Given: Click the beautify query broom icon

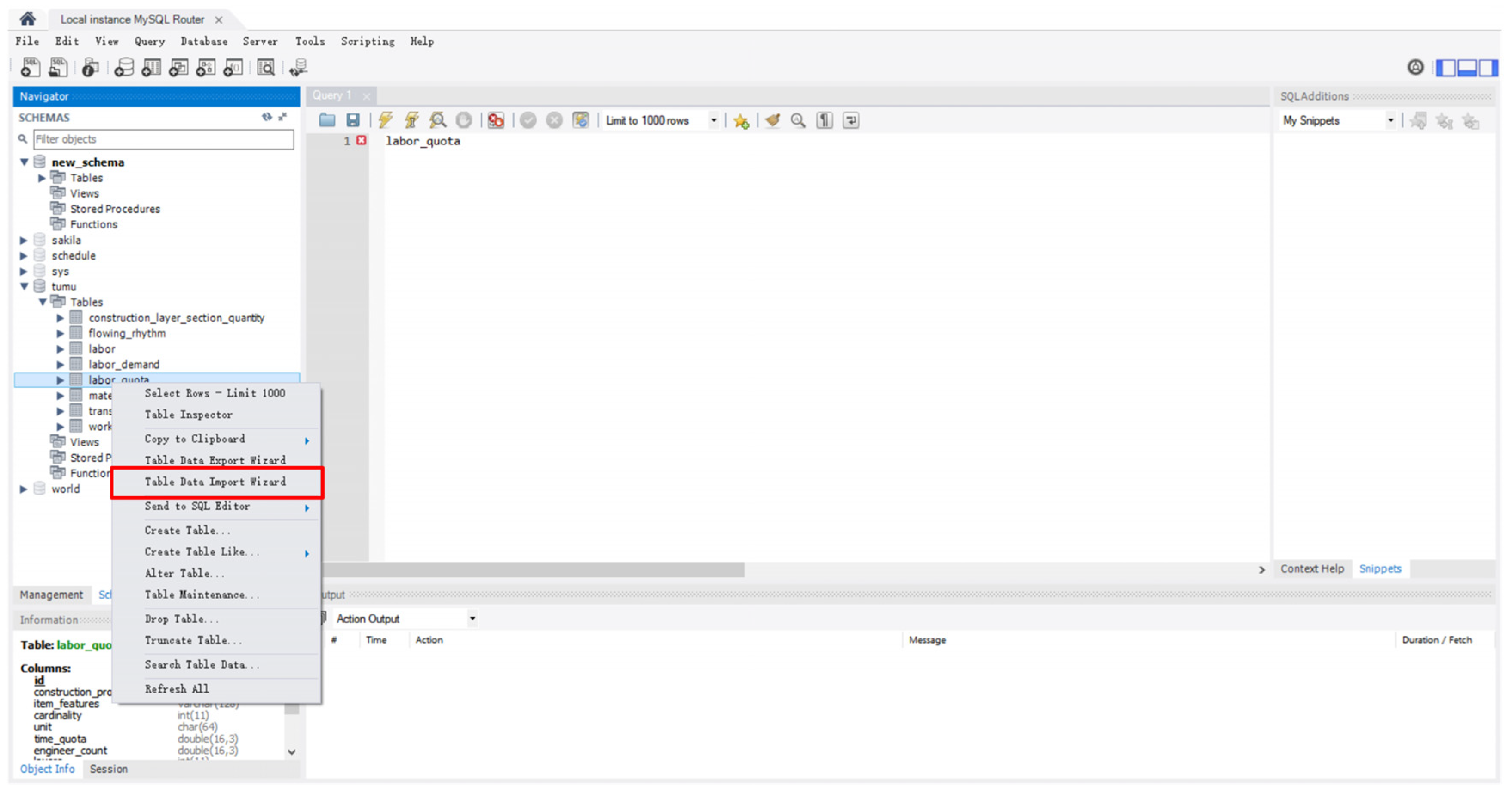Looking at the screenshot, I should 773,120.
